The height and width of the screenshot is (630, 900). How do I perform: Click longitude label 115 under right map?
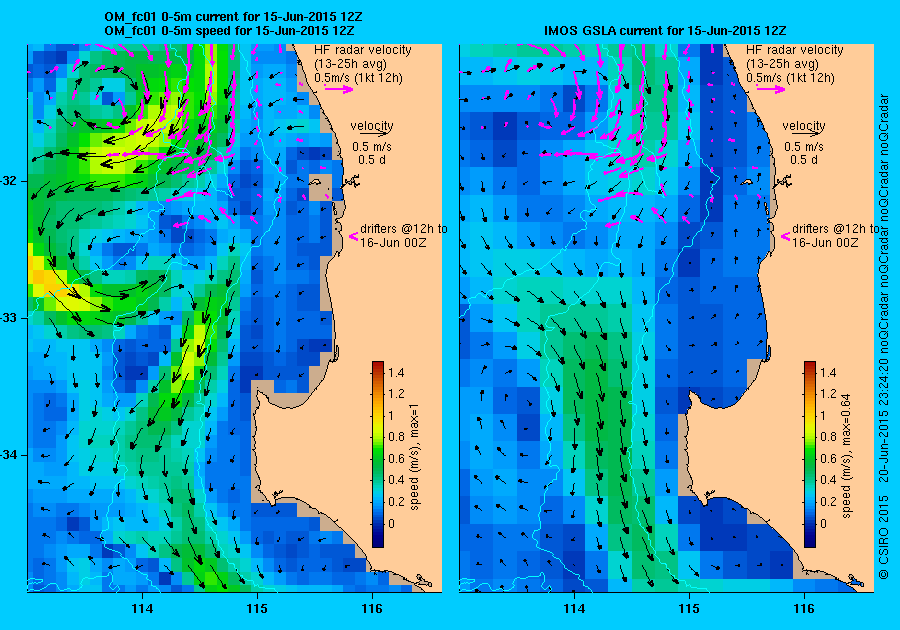pos(689,608)
